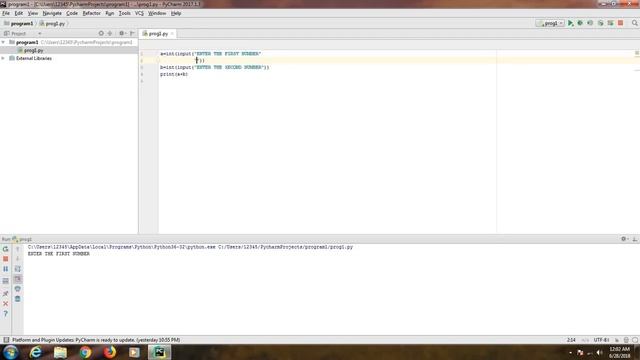
Task: Toggle soft-wrap in the Run console
Action: [x=18, y=269]
